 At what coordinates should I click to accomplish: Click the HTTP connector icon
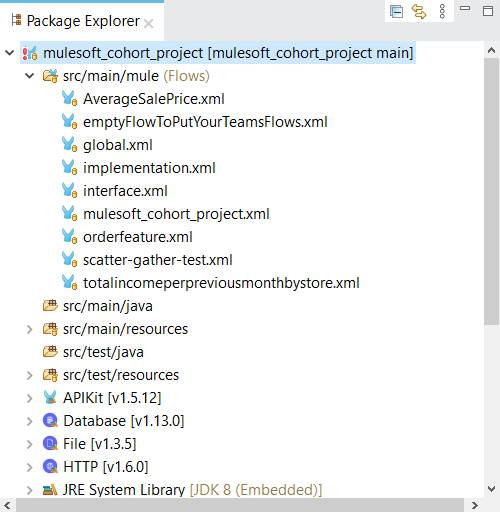(50, 467)
